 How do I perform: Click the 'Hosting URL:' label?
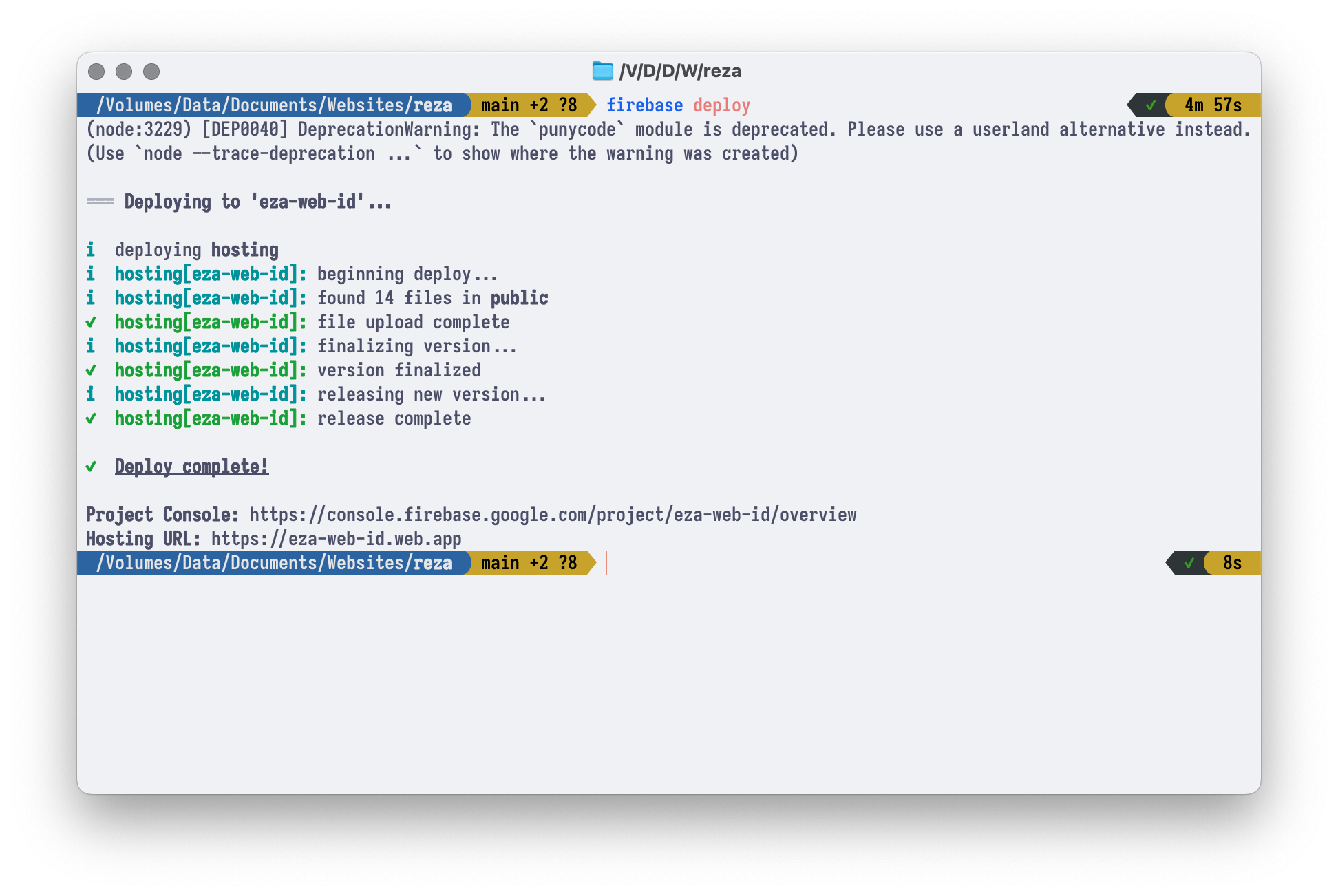143,539
